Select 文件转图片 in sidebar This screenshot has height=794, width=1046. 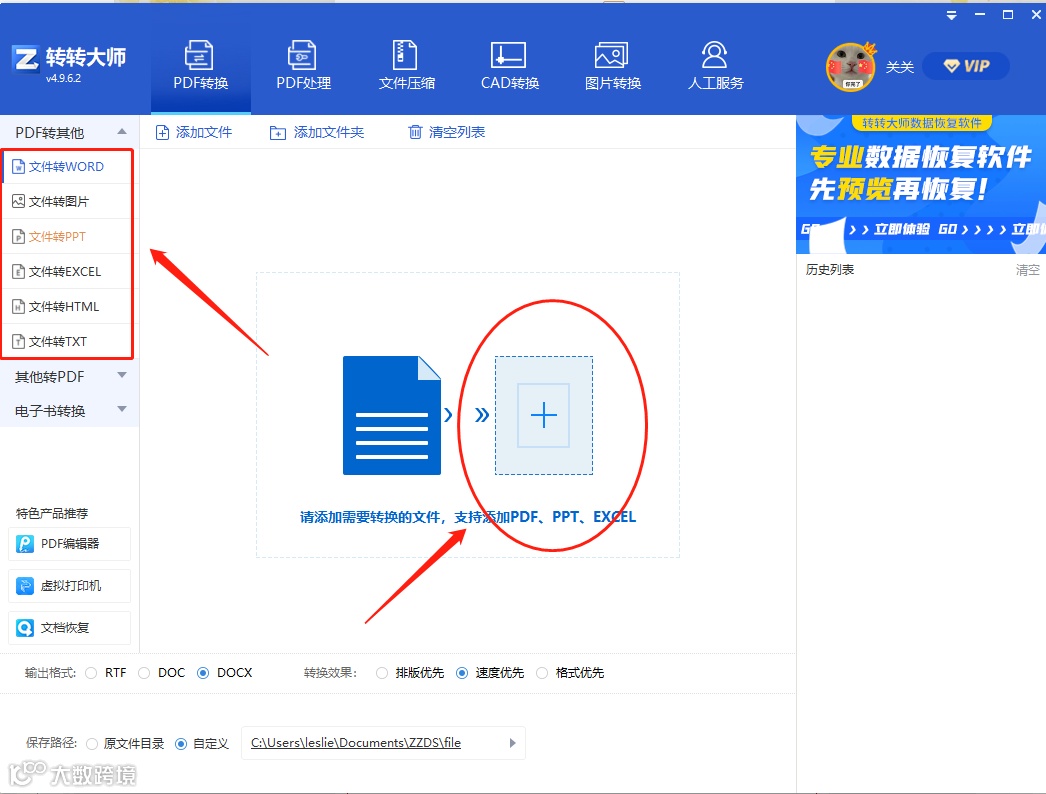[67, 202]
